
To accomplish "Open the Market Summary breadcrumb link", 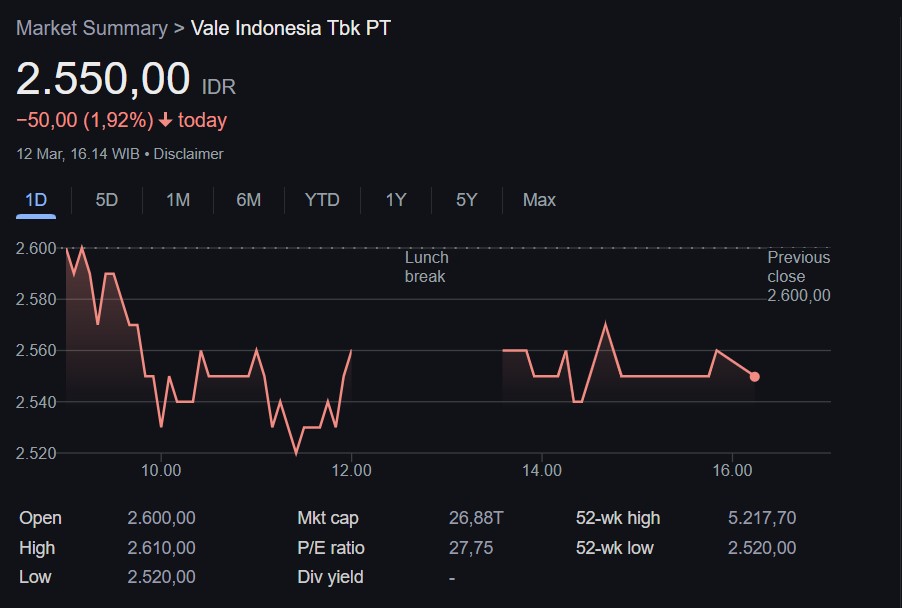I will point(92,28).
